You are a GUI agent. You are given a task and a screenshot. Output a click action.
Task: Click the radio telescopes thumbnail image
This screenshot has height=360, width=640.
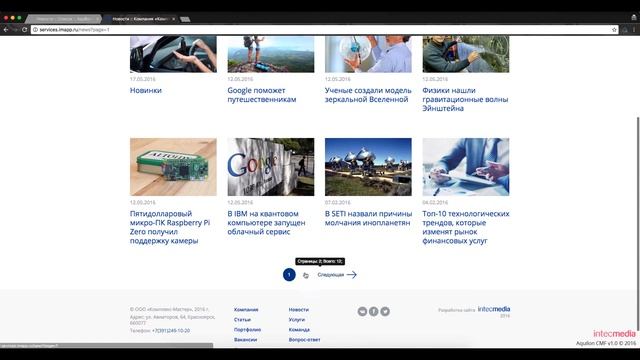point(368,167)
